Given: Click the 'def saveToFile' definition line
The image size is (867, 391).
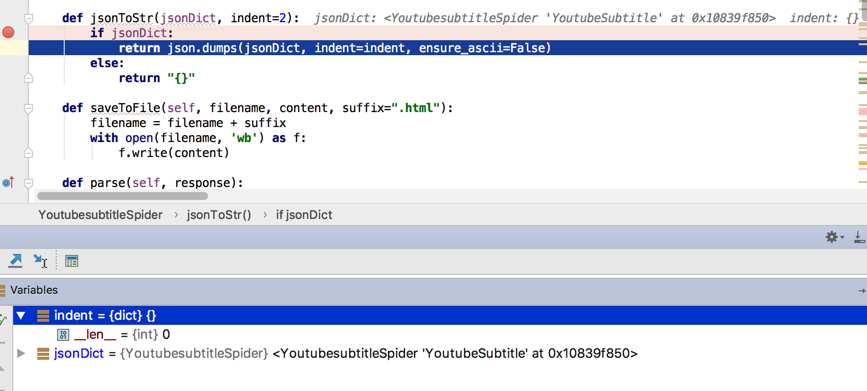Looking at the screenshot, I should (258, 108).
